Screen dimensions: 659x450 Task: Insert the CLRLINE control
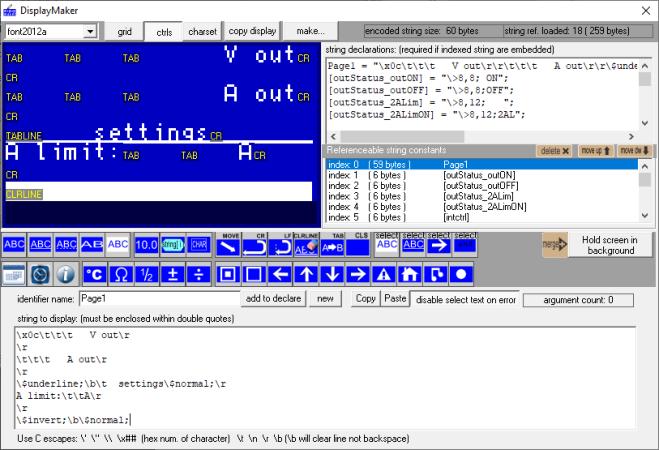(x=306, y=245)
